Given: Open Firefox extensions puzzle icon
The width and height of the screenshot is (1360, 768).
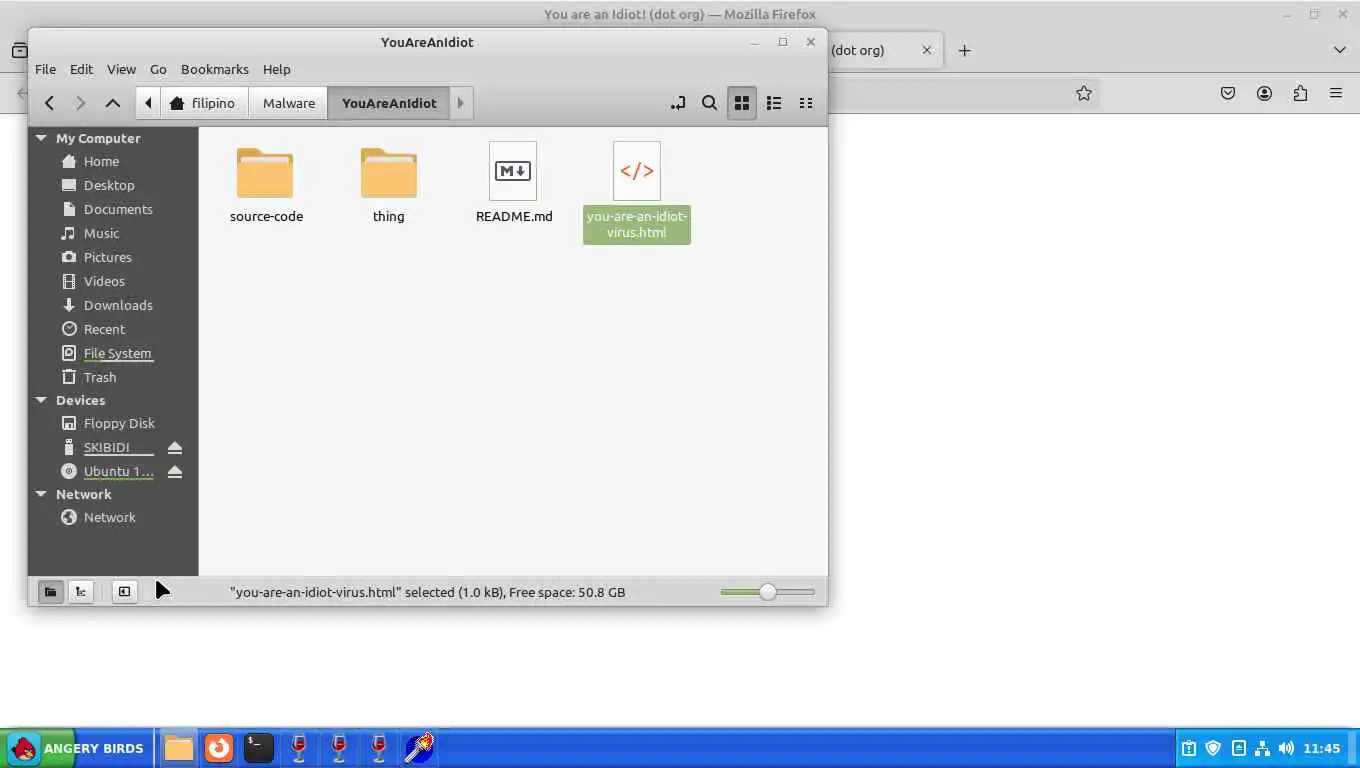Looking at the screenshot, I should pos(1300,93).
